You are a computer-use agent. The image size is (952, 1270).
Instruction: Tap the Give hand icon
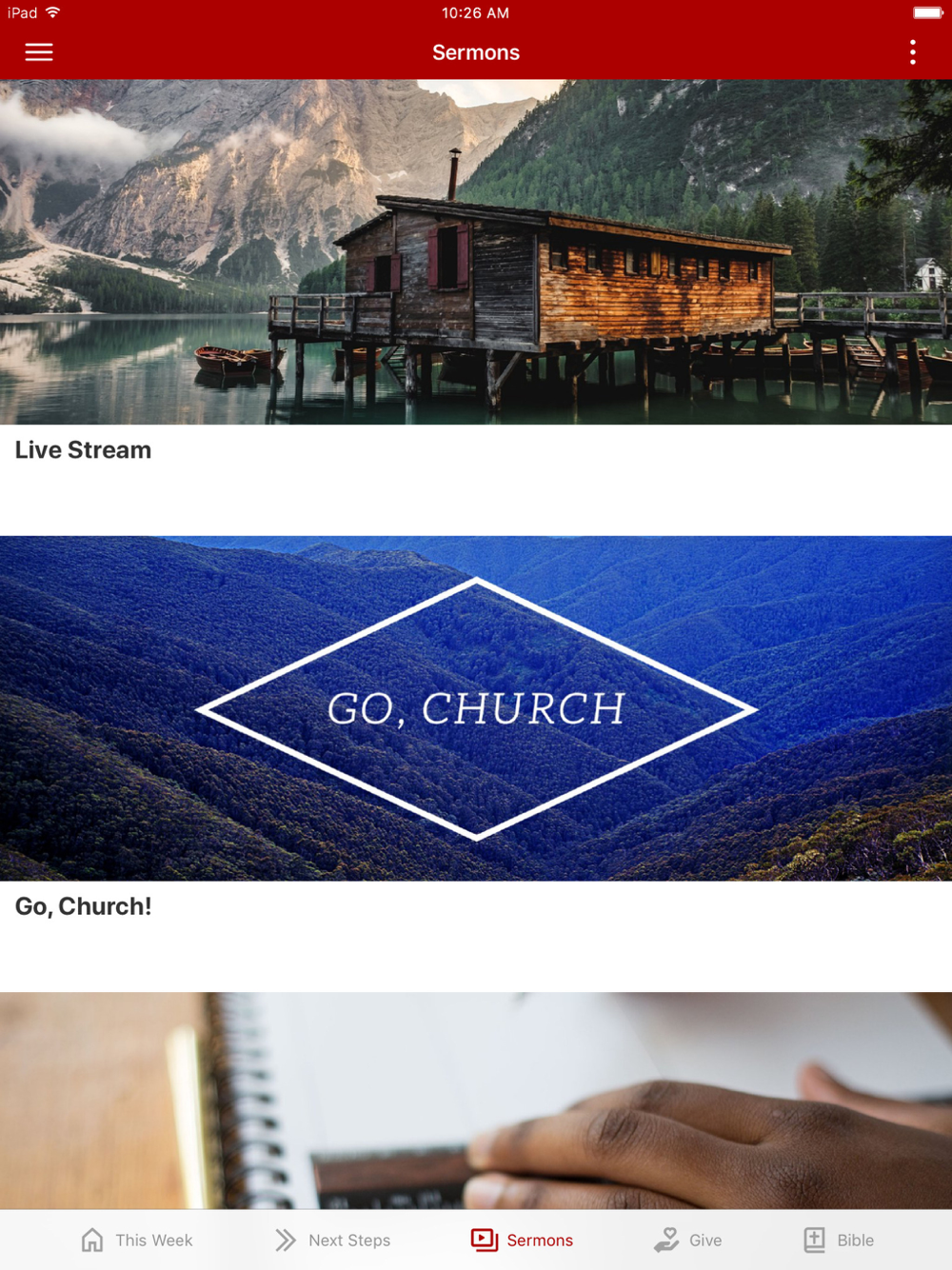[666, 1240]
